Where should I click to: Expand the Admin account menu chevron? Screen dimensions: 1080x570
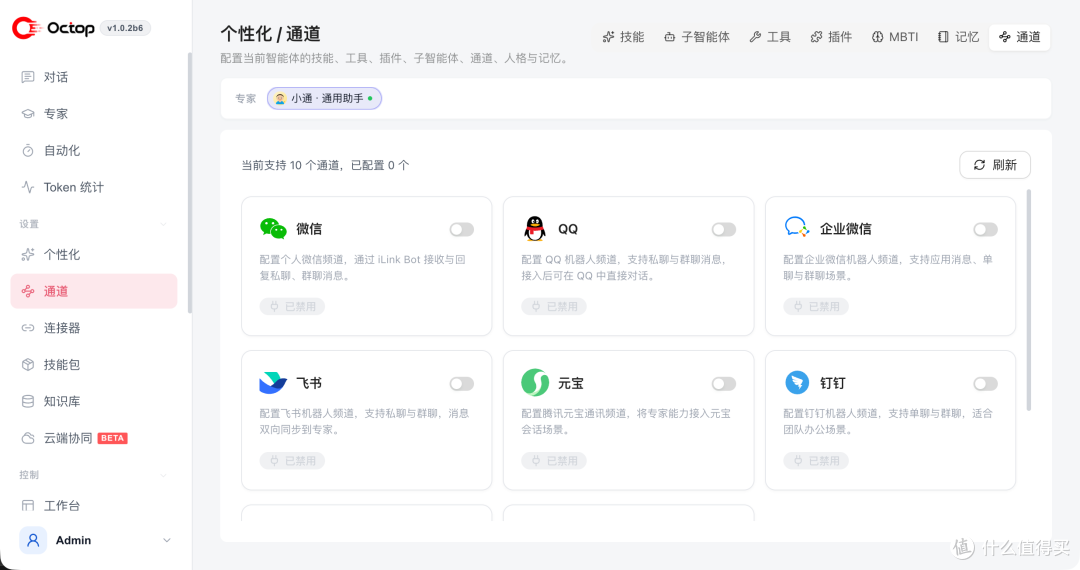click(x=167, y=540)
